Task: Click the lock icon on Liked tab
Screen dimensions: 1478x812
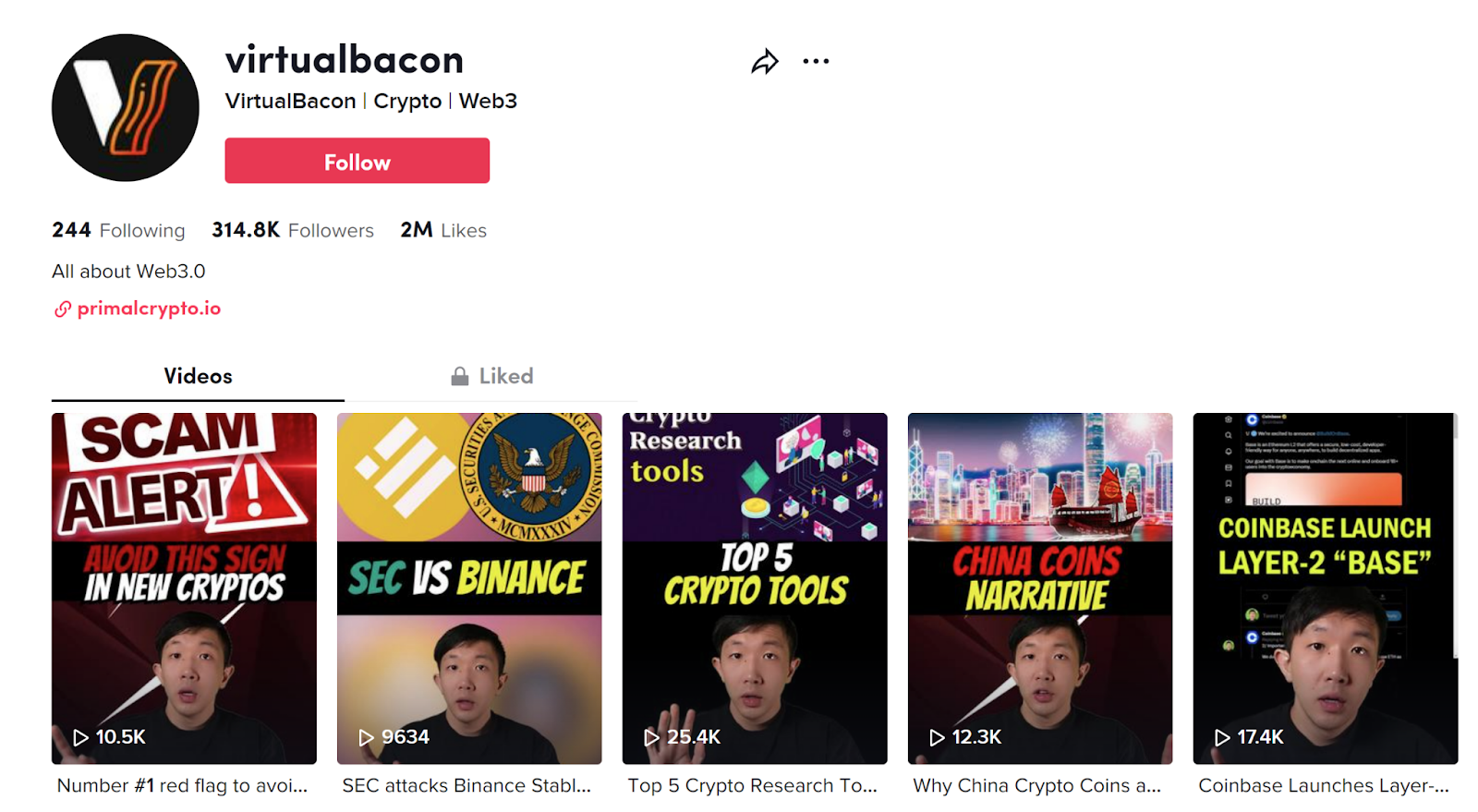Action: (459, 376)
